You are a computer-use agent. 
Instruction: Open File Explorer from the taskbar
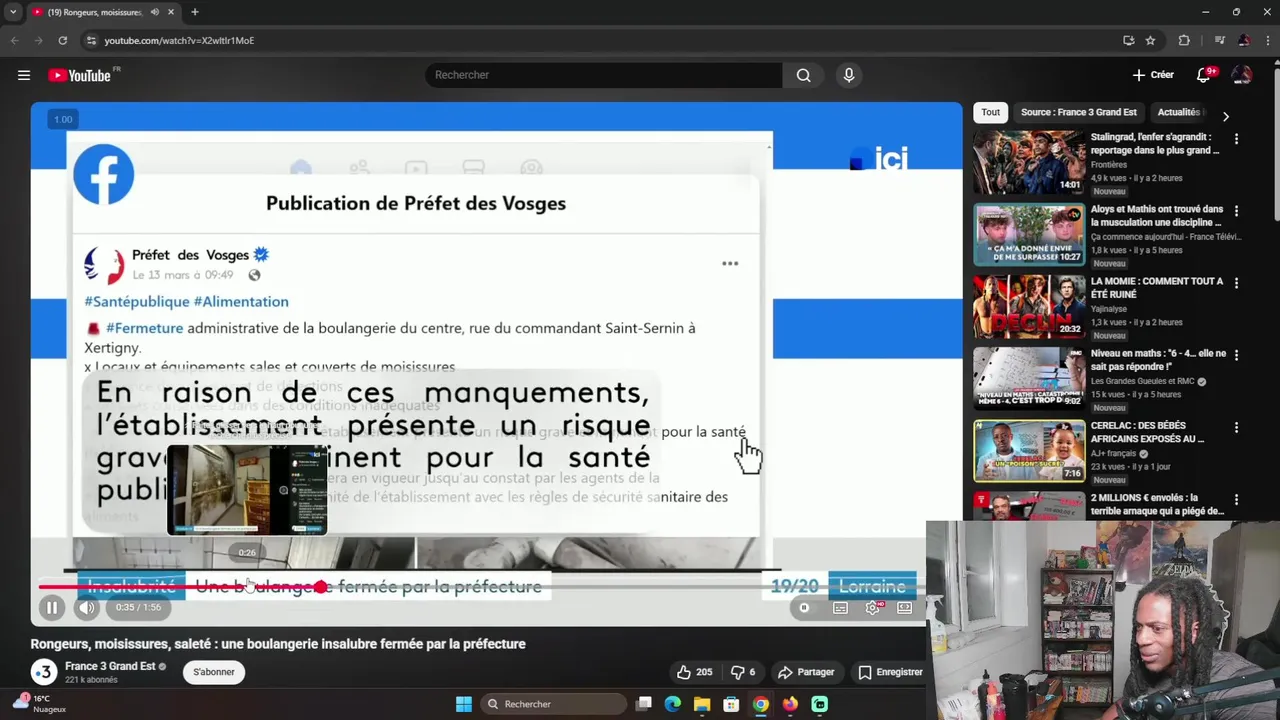click(x=702, y=704)
